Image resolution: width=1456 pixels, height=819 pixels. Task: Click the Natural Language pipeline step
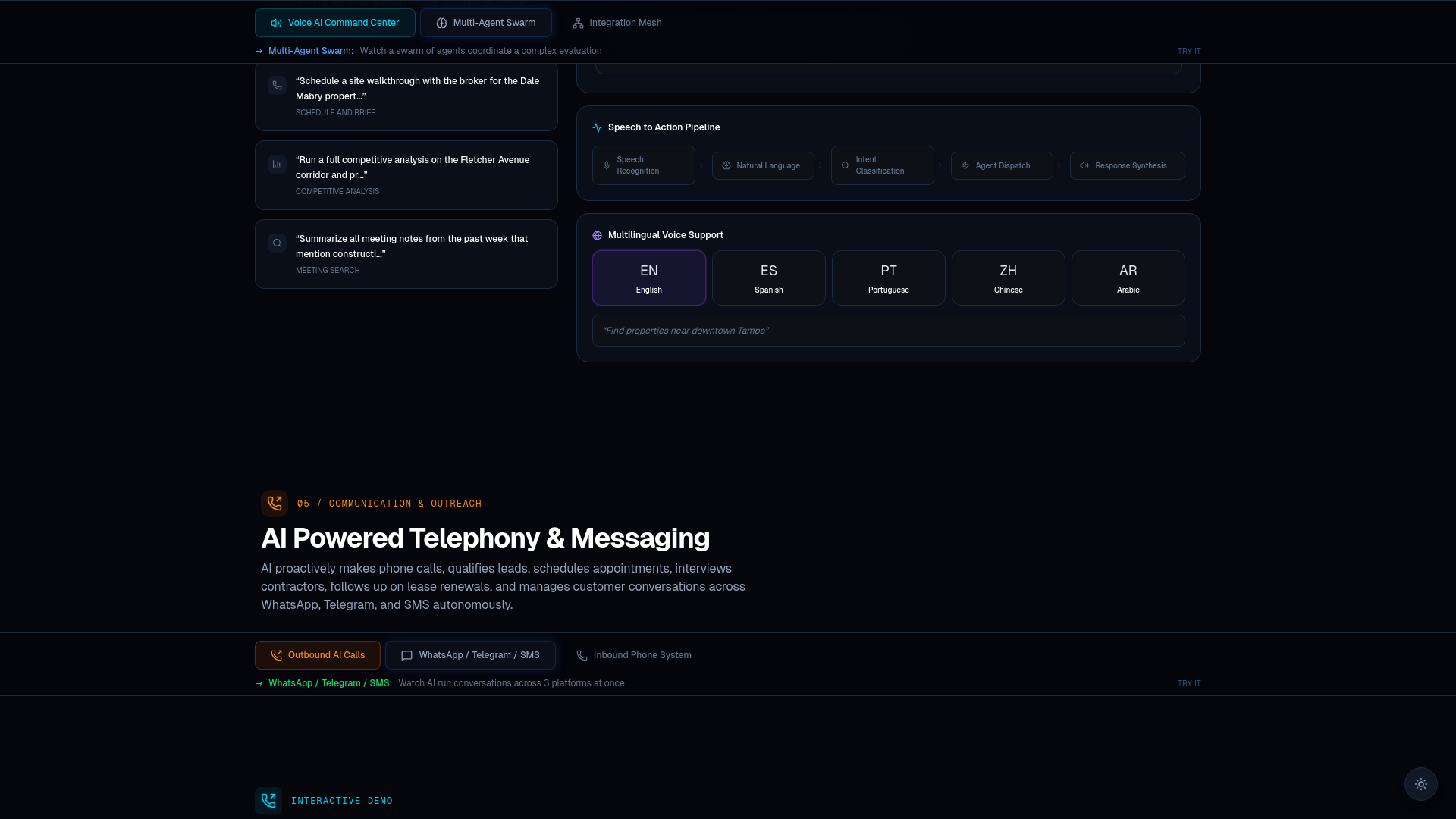point(763,165)
